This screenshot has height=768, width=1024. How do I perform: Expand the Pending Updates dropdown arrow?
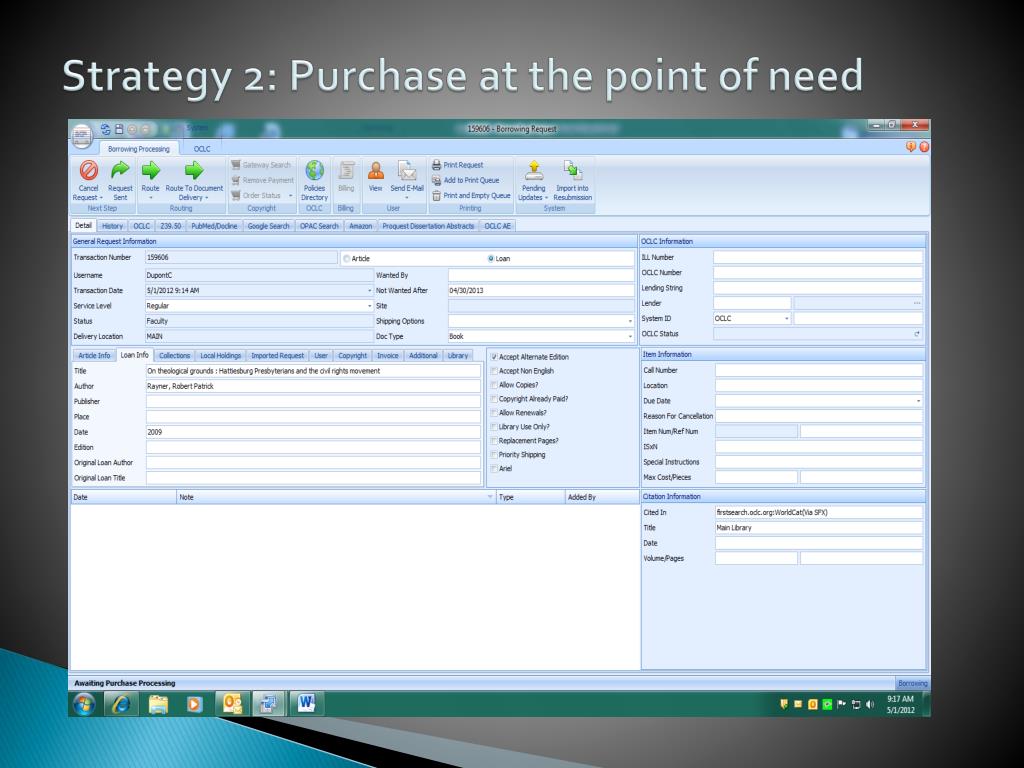[x=546, y=198]
